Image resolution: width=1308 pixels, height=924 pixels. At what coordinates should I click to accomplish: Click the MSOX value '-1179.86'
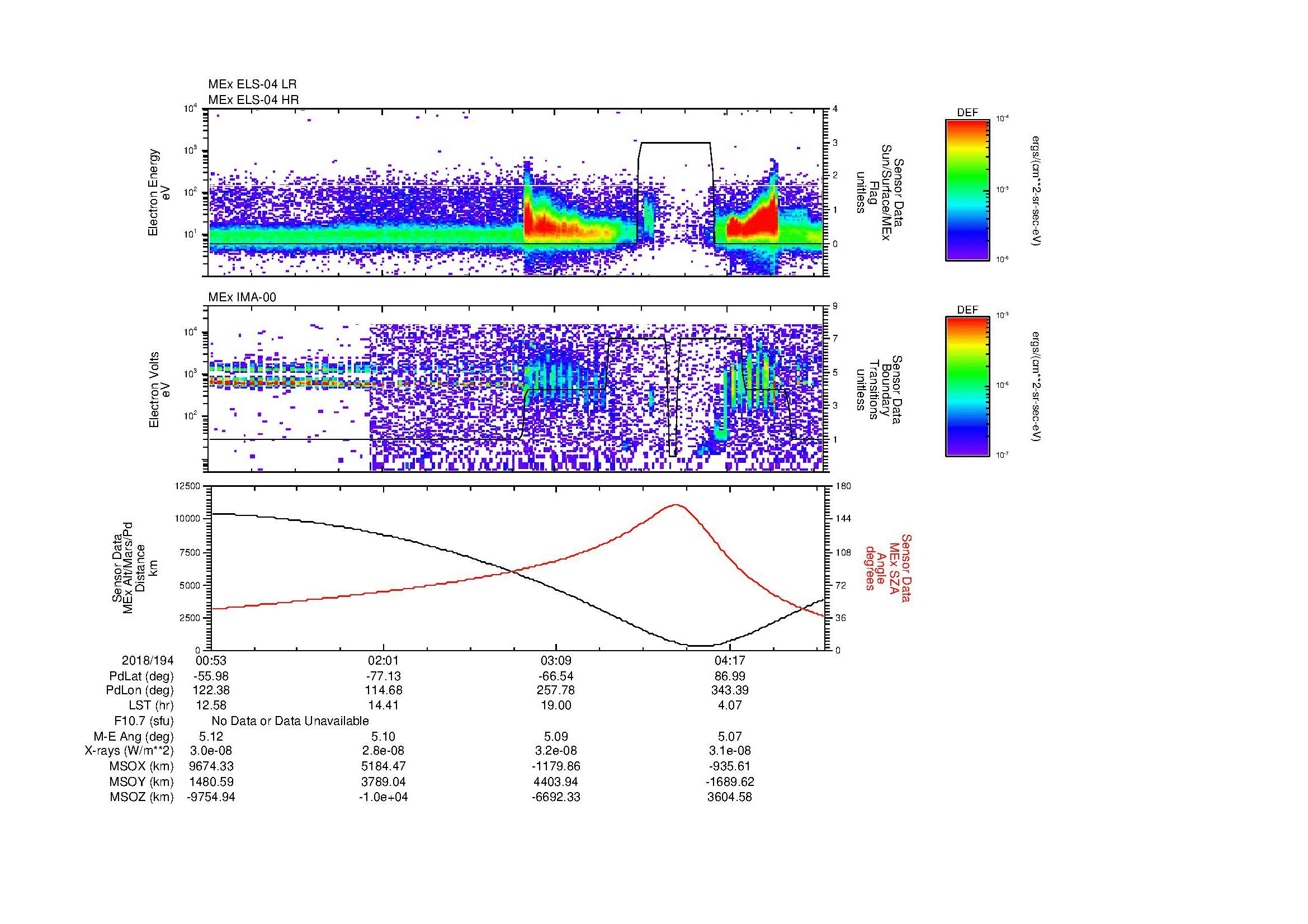tap(555, 766)
